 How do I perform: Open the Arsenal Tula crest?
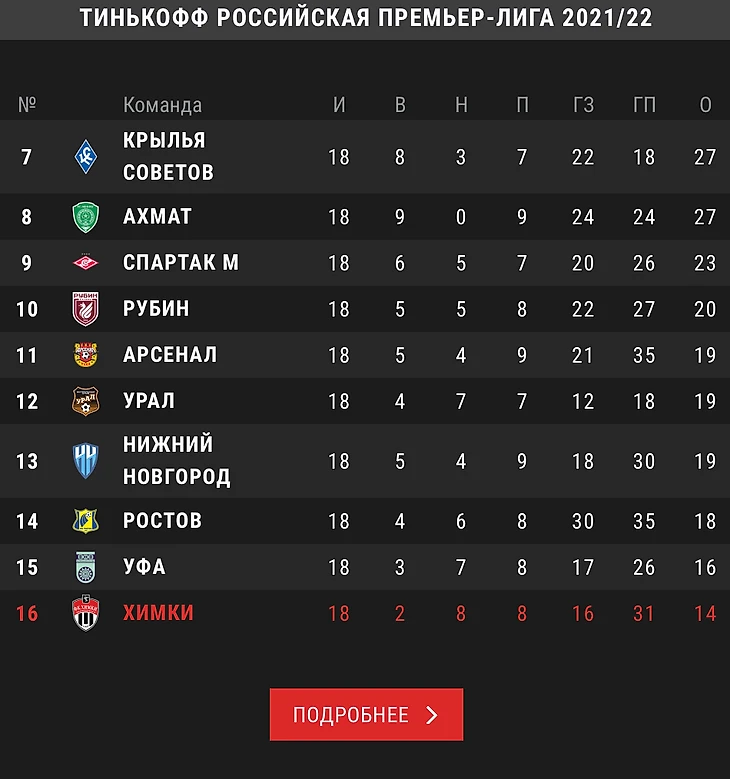click(85, 355)
